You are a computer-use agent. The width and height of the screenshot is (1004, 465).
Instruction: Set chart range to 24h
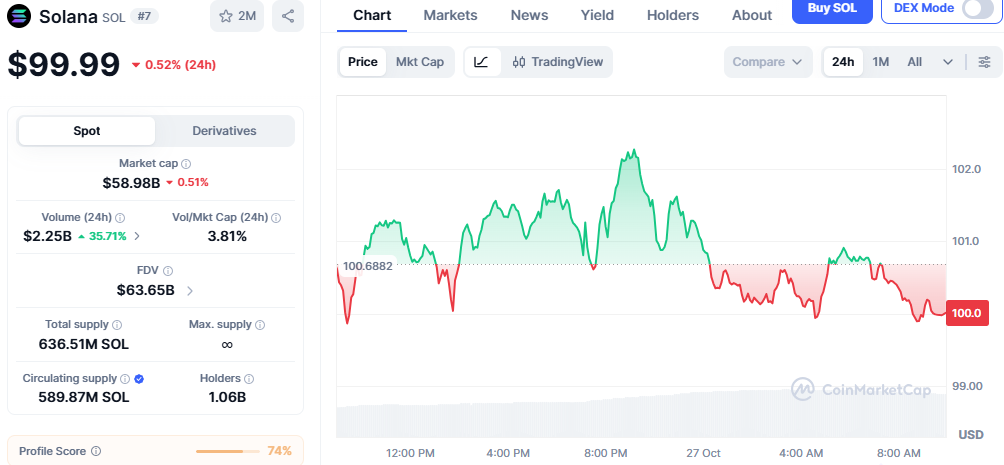pos(843,62)
